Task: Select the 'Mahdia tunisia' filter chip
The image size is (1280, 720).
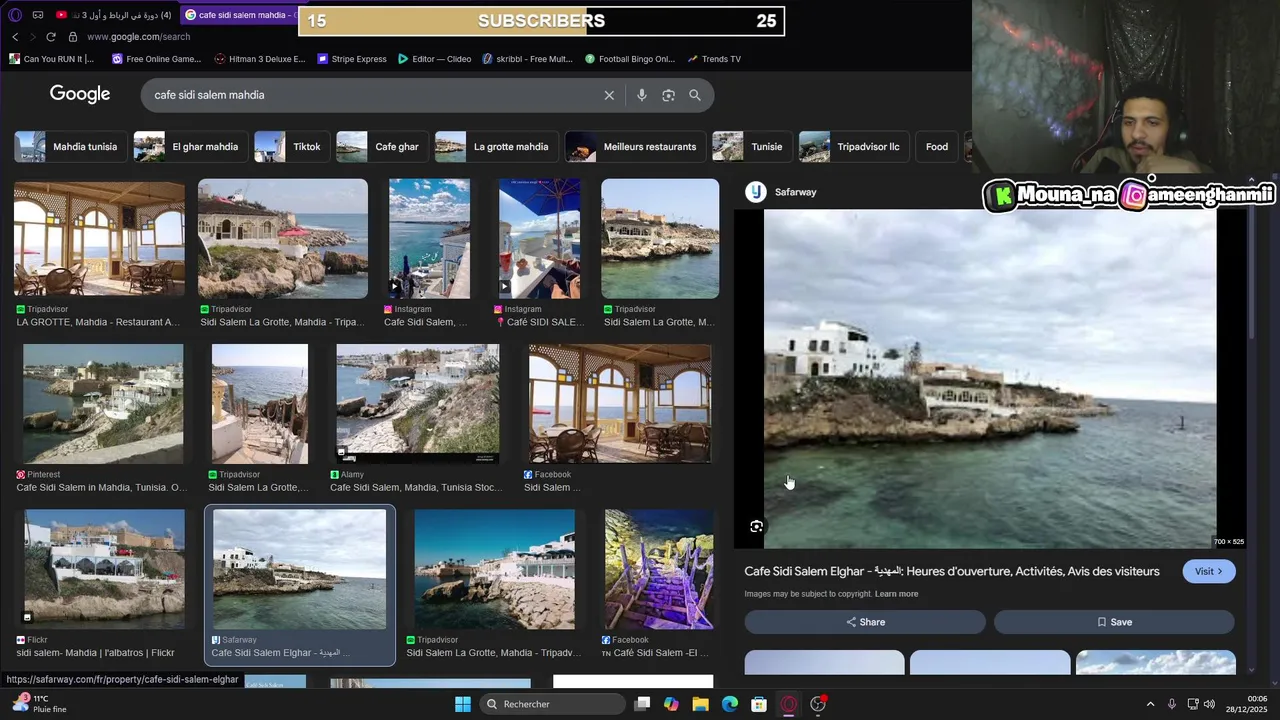Action: [69, 147]
